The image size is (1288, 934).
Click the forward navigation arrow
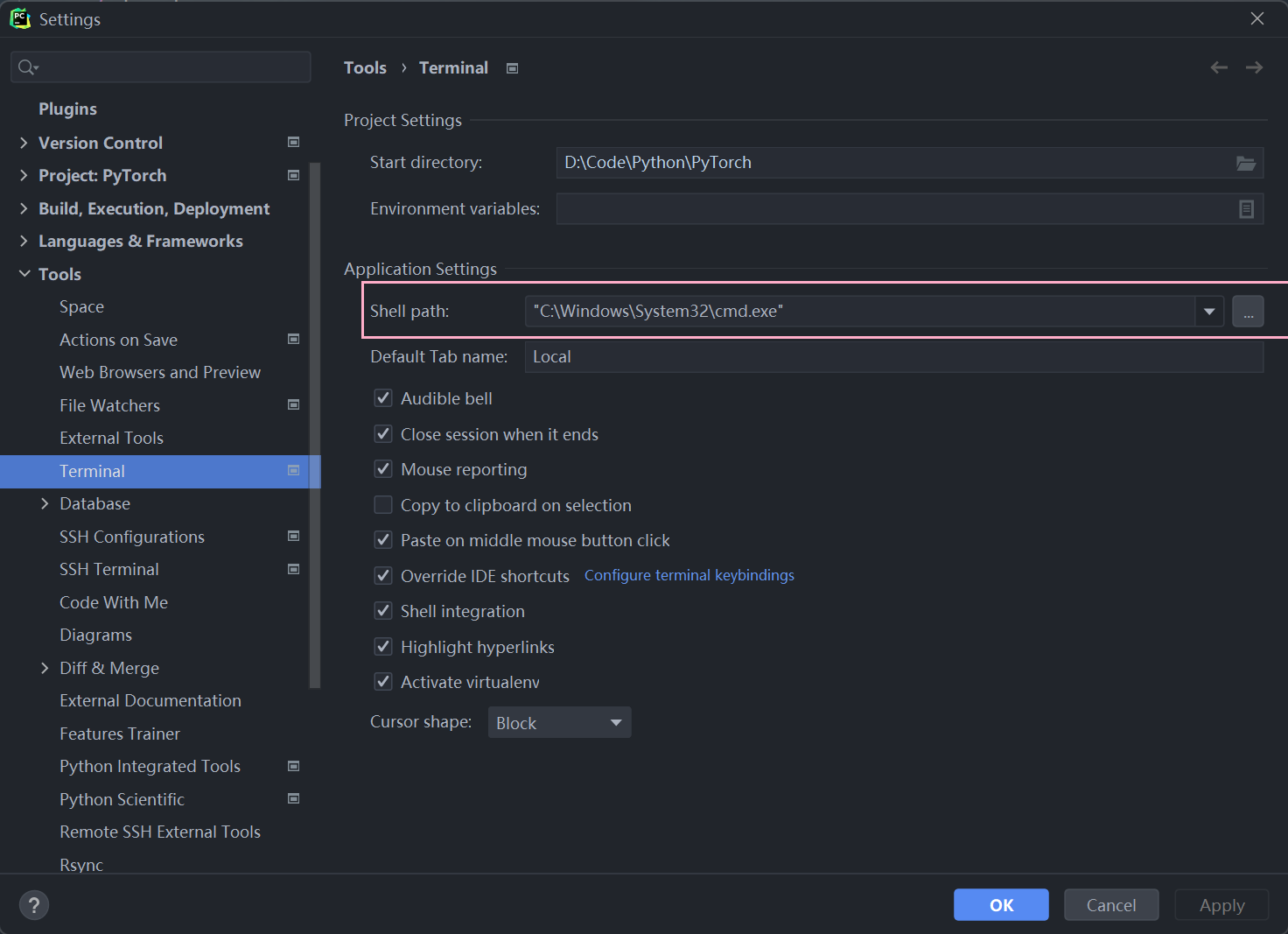pos(1254,67)
